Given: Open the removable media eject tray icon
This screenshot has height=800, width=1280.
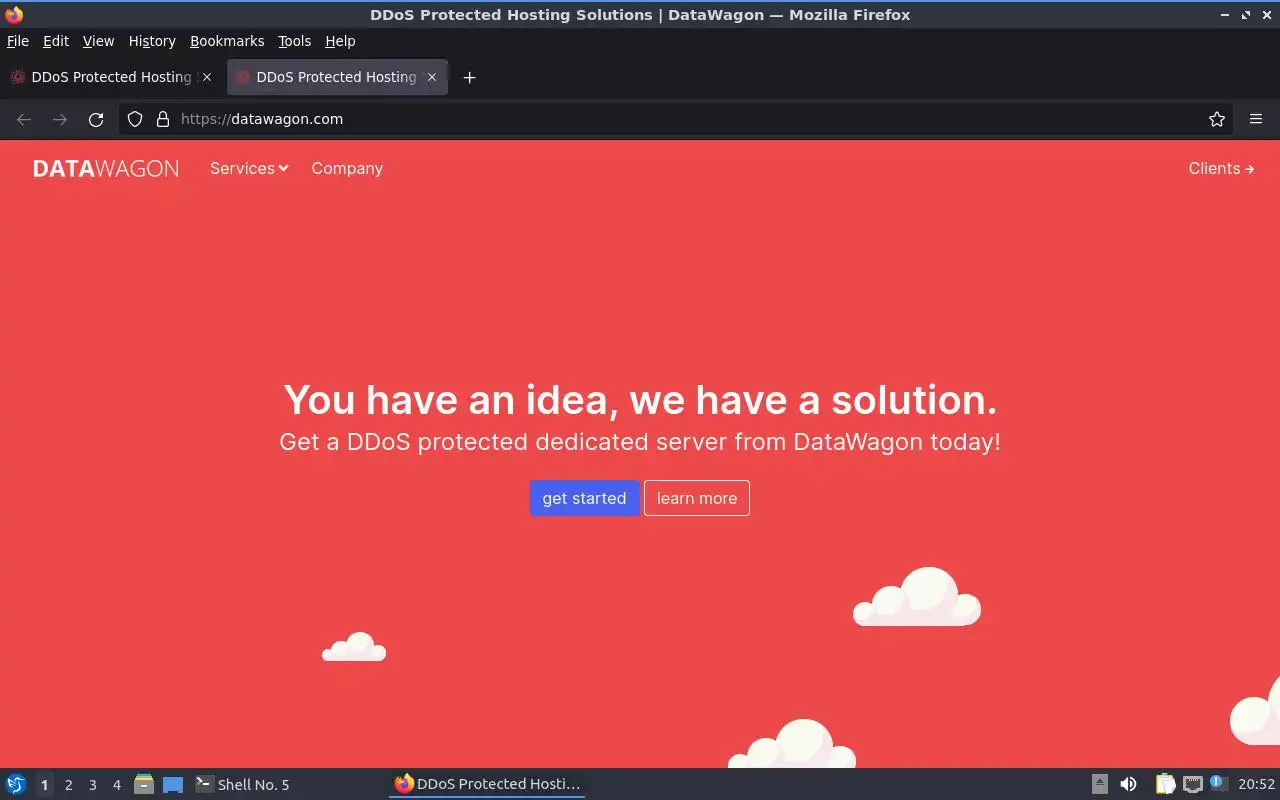Looking at the screenshot, I should [1100, 784].
